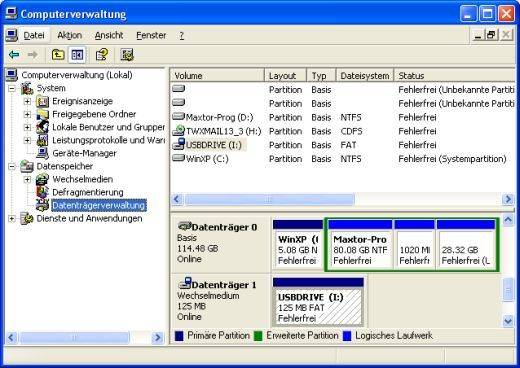Open the ? help menu
This screenshot has height=368, width=520.
point(181,35)
